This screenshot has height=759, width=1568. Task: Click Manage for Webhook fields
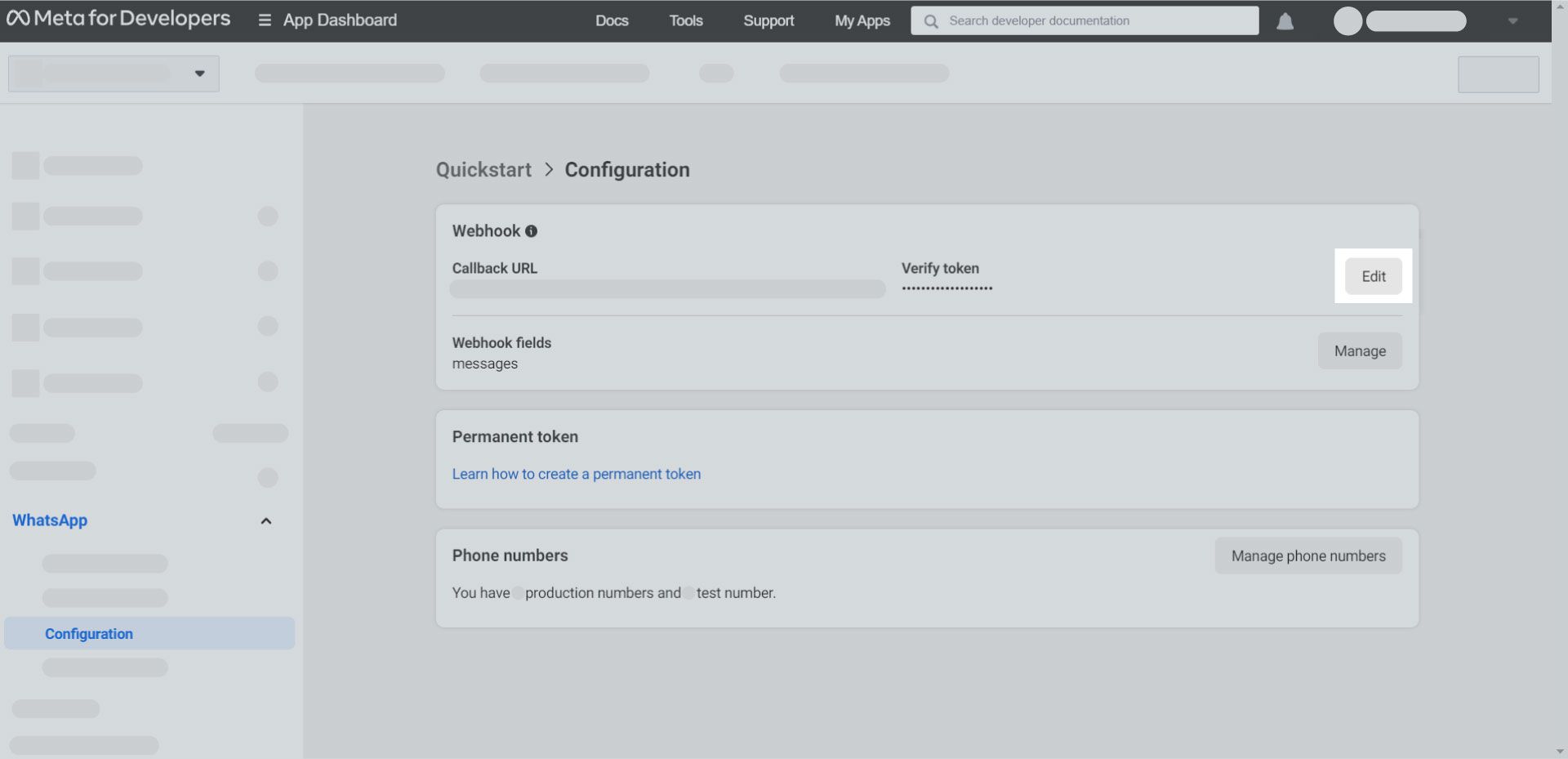pos(1360,350)
